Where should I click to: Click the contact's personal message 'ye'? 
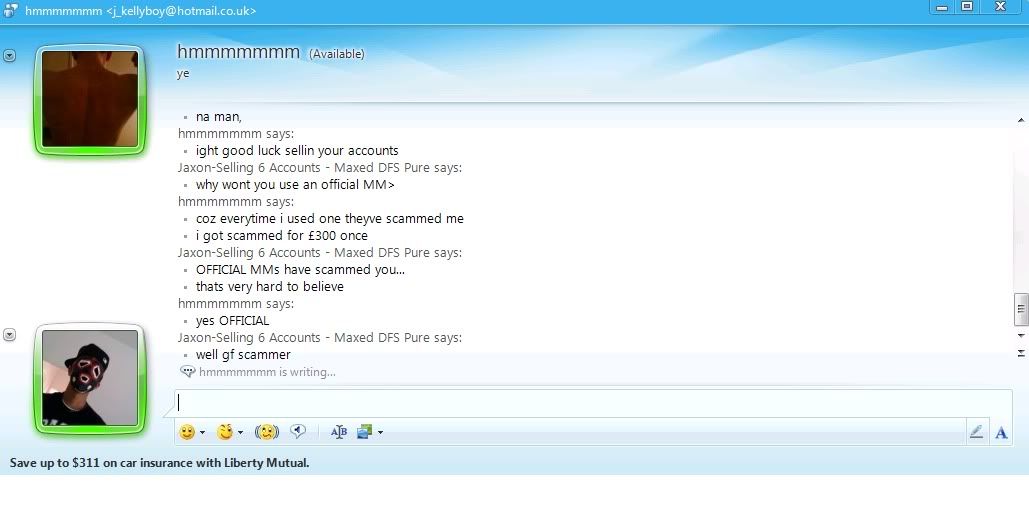click(x=182, y=74)
